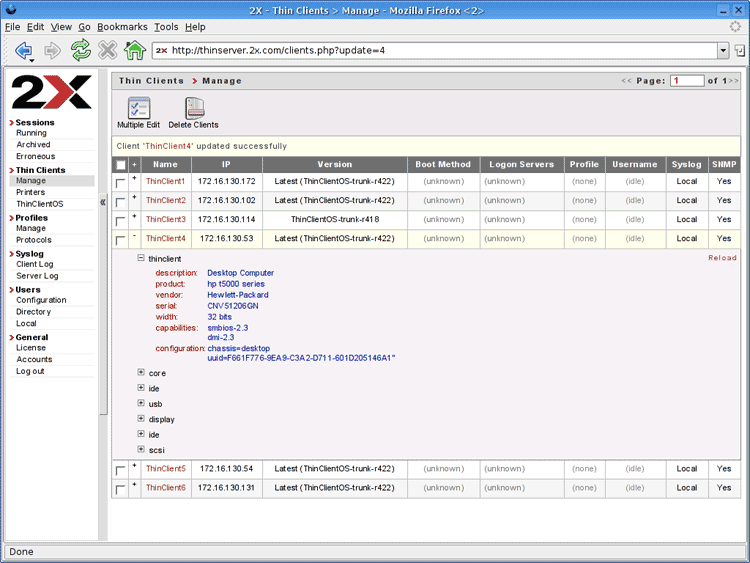This screenshot has width=750, height=563.
Task: Open Protocols under Profiles
Action: (33, 240)
